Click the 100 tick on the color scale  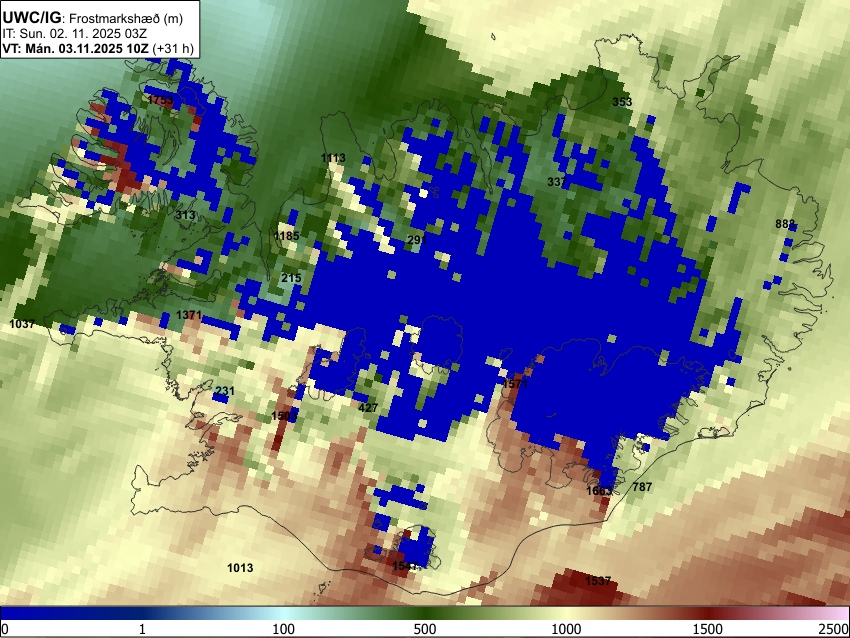pyautogui.click(x=284, y=629)
